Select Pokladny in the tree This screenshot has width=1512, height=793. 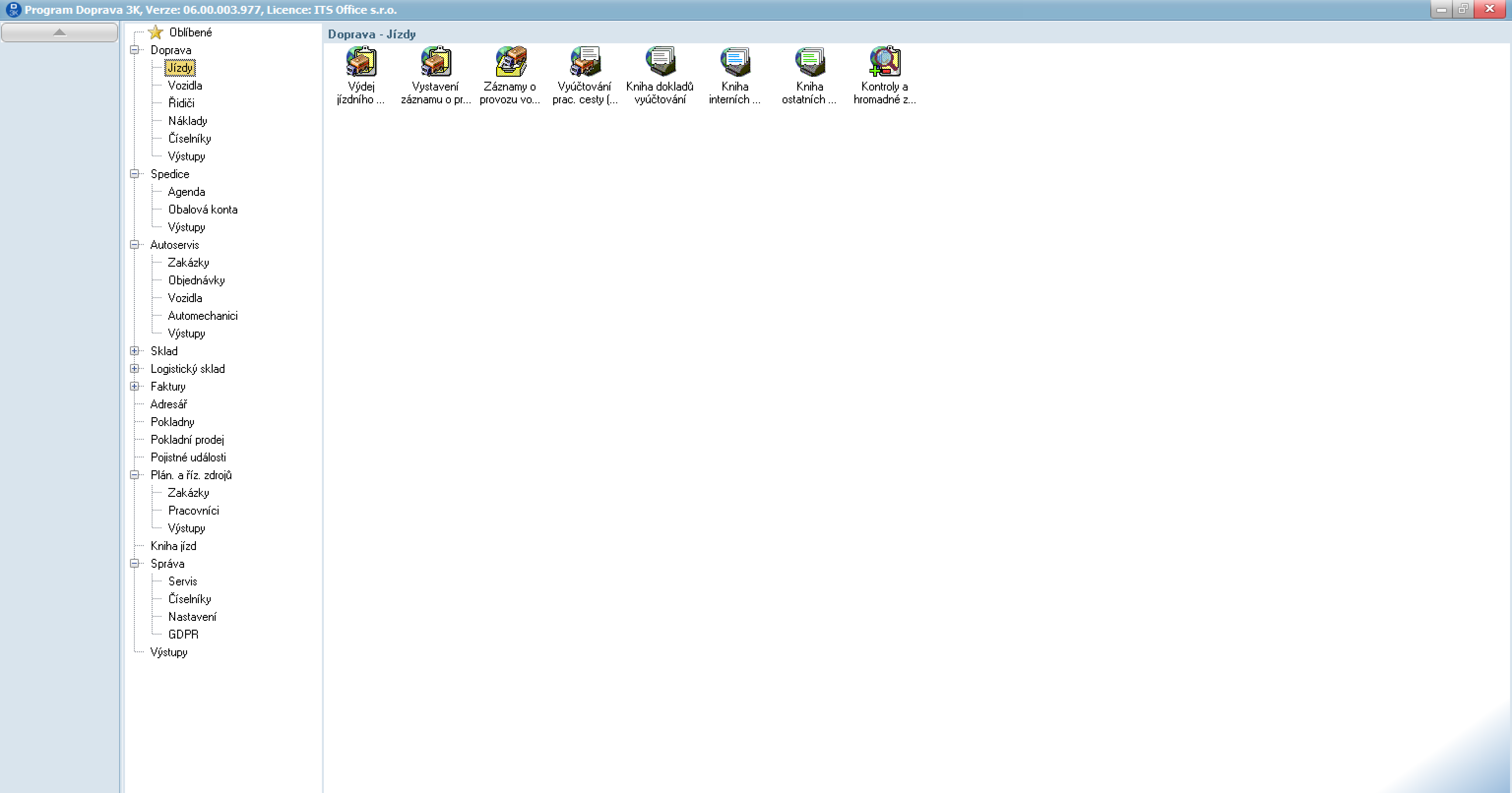click(172, 422)
